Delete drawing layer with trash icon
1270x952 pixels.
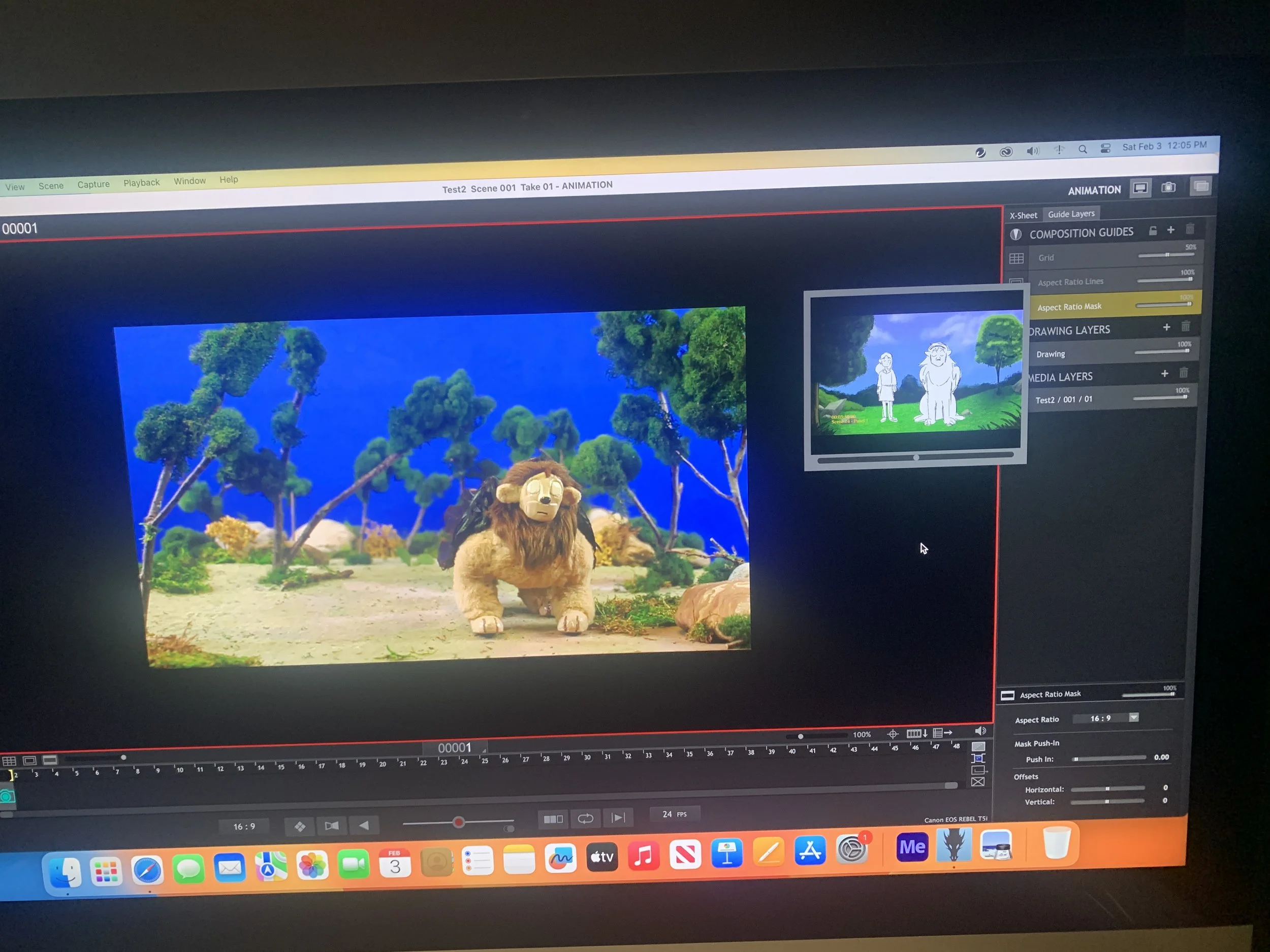click(1186, 326)
